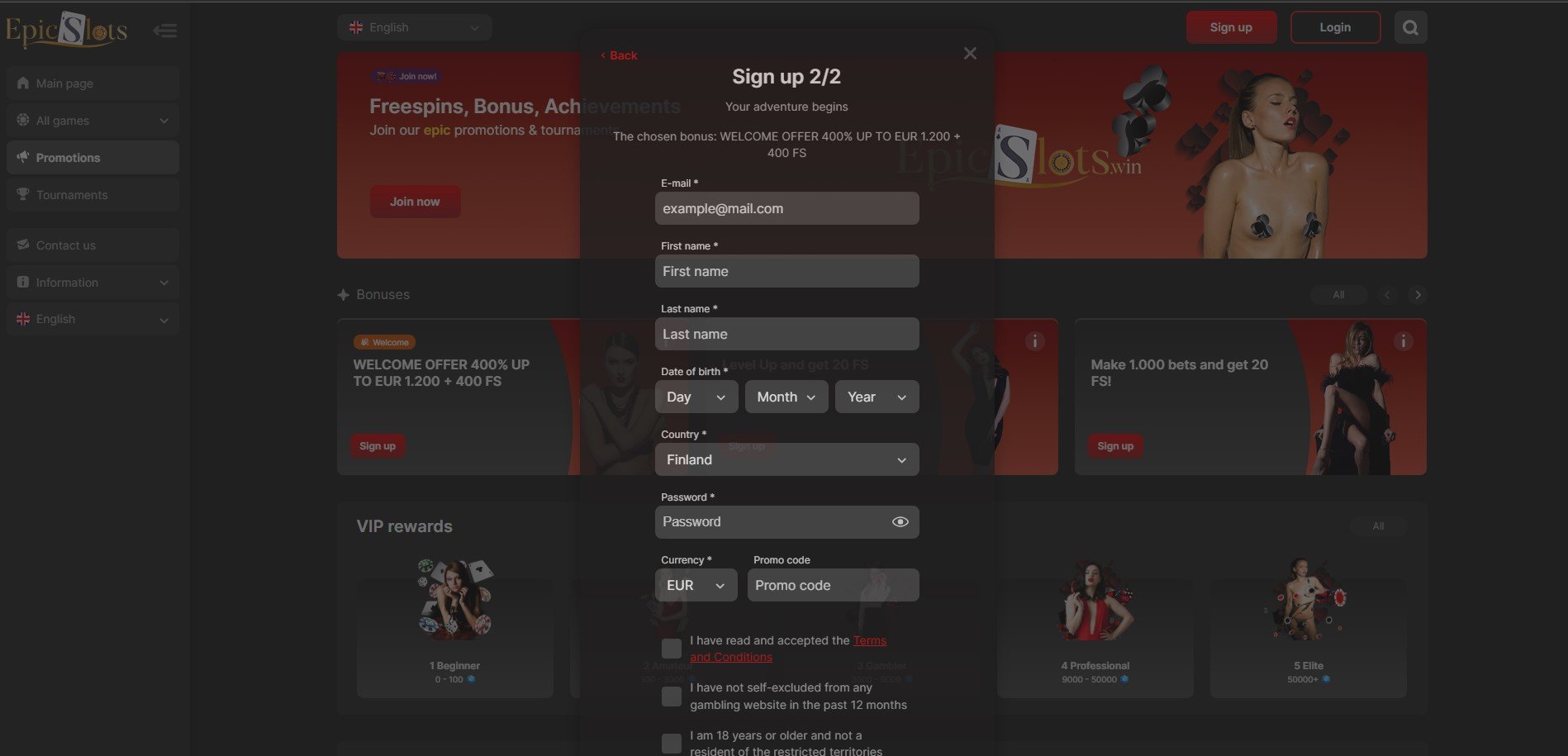Check the 18 years or older checkbox
This screenshot has width=1568, height=756.
pyautogui.click(x=672, y=744)
